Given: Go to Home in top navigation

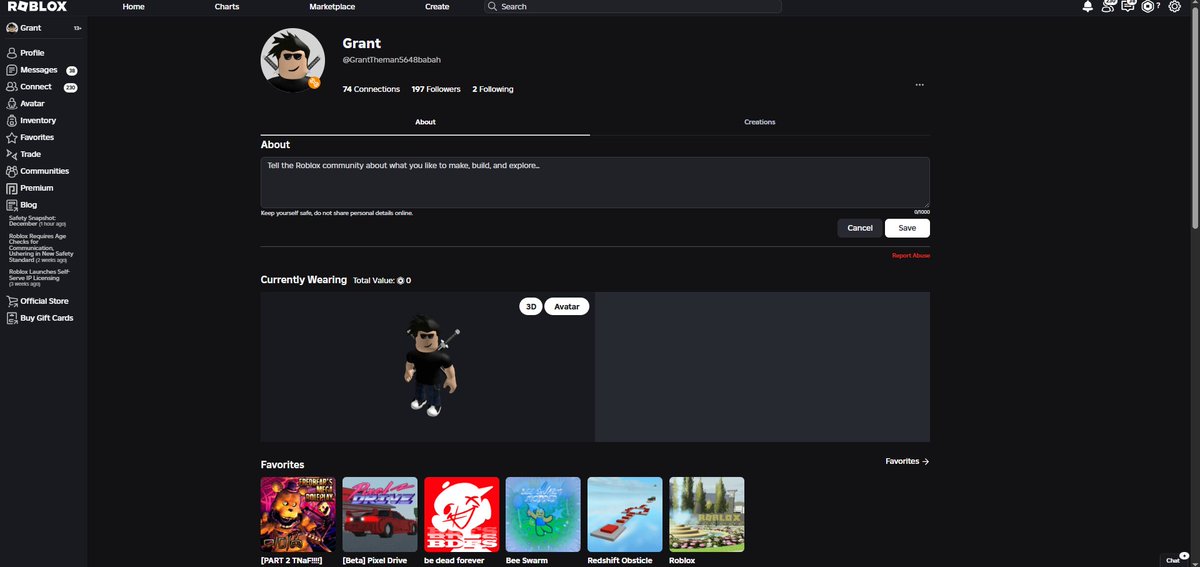Looking at the screenshot, I should (133, 7).
